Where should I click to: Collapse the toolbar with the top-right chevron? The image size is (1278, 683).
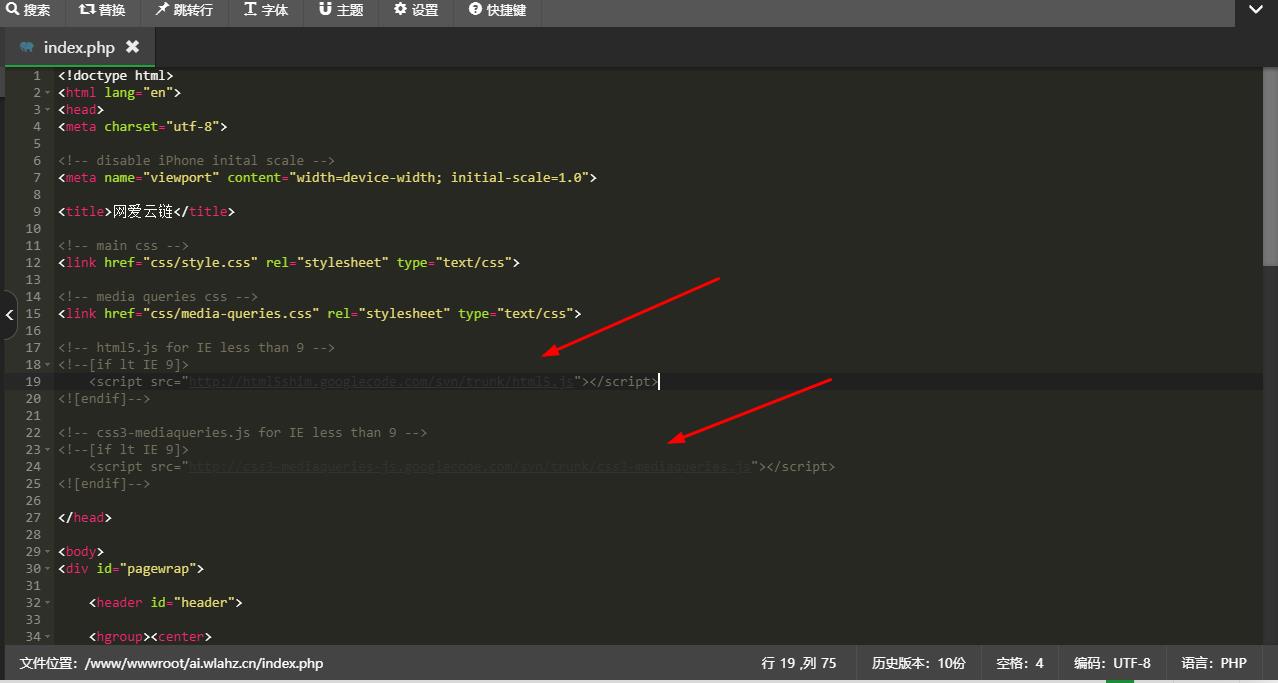1256,10
